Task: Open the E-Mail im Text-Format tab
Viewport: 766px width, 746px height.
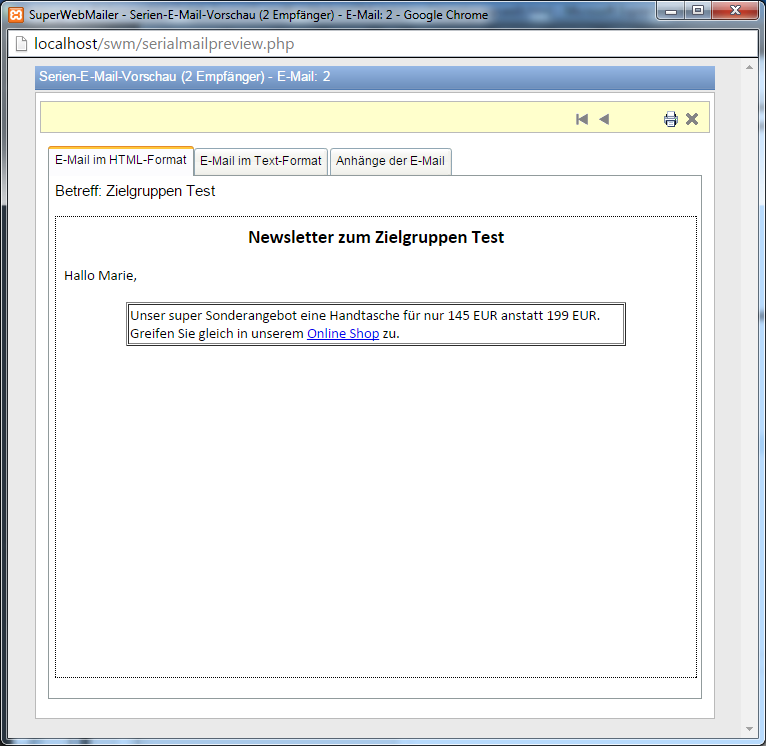Action: pyautogui.click(x=261, y=161)
